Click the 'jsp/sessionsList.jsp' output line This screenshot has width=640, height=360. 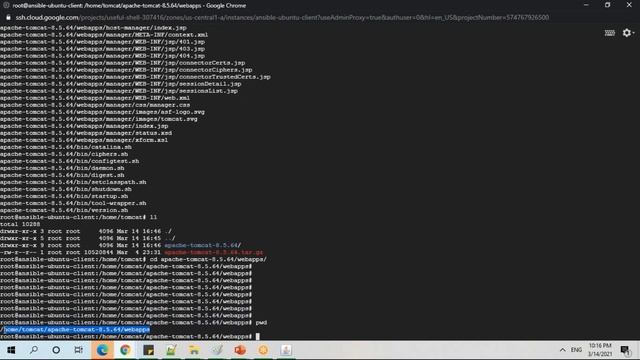point(119,91)
